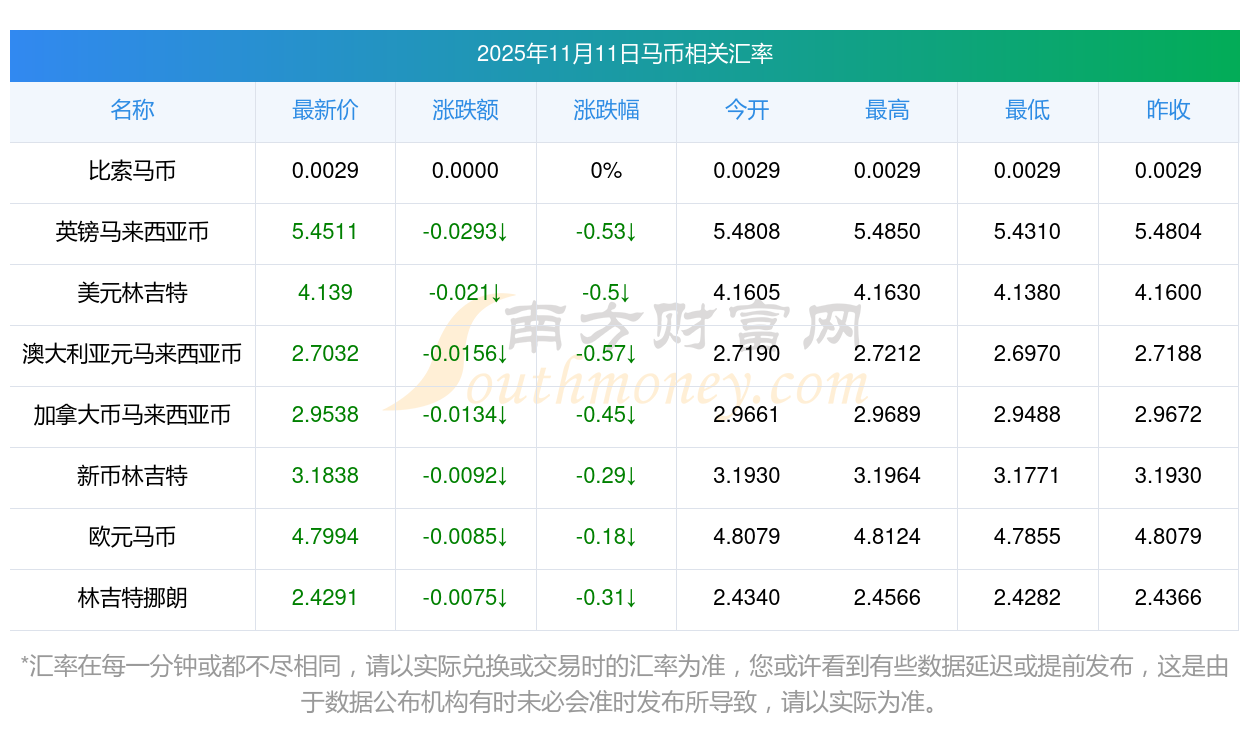
Task: Click the 涨跌幅 column header
Action: 606,111
